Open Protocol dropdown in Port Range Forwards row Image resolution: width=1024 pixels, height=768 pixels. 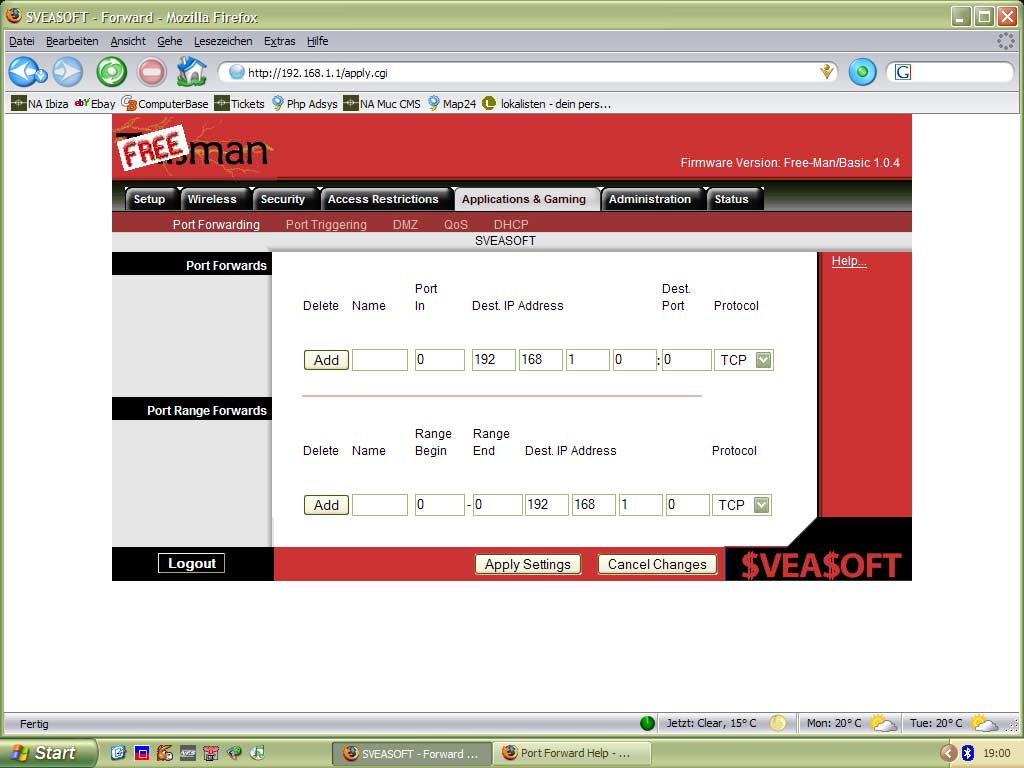point(761,505)
